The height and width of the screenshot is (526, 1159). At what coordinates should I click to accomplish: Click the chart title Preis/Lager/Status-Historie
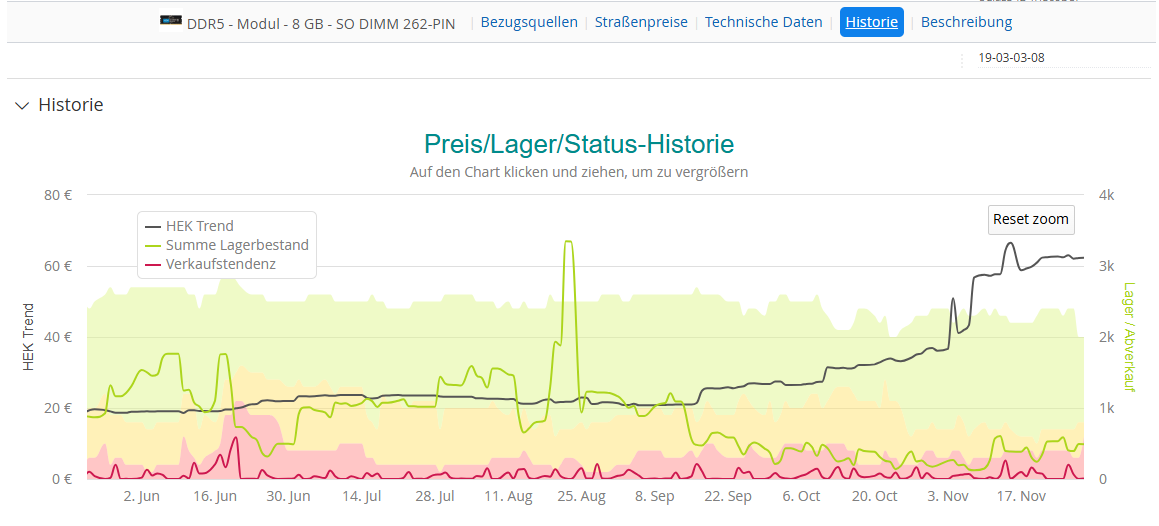point(578,144)
